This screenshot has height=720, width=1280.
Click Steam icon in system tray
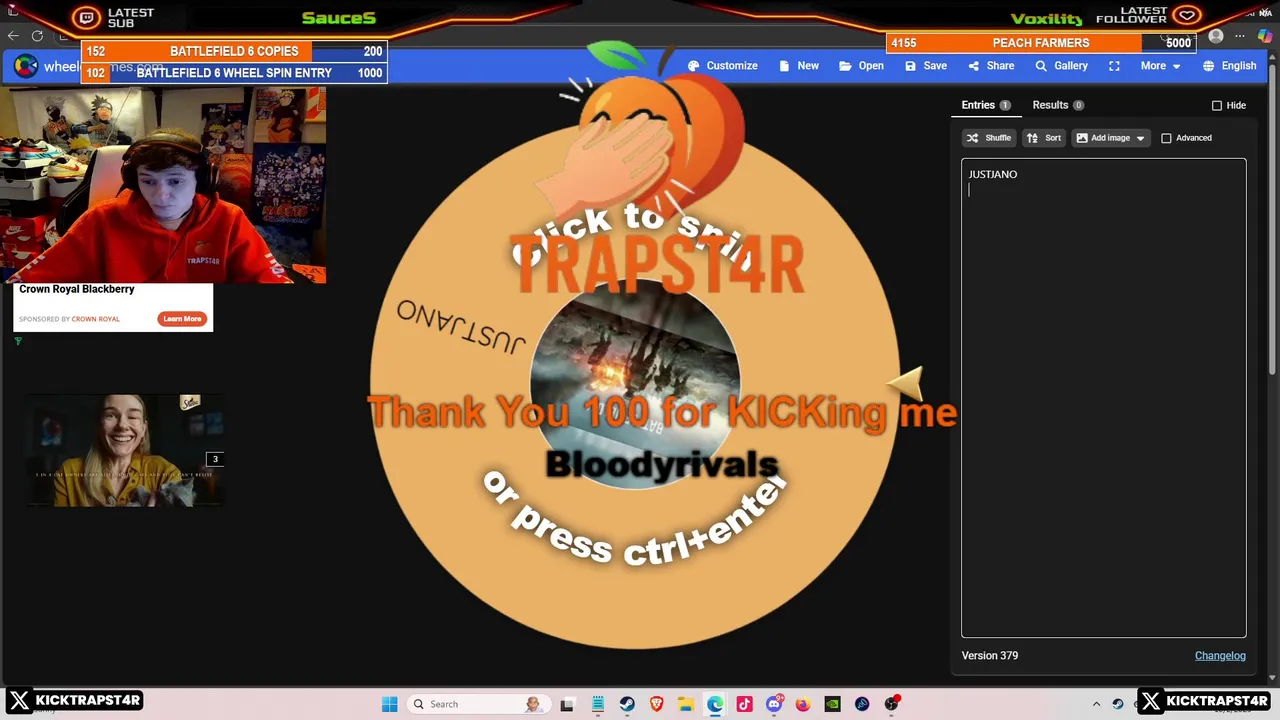point(1118,704)
